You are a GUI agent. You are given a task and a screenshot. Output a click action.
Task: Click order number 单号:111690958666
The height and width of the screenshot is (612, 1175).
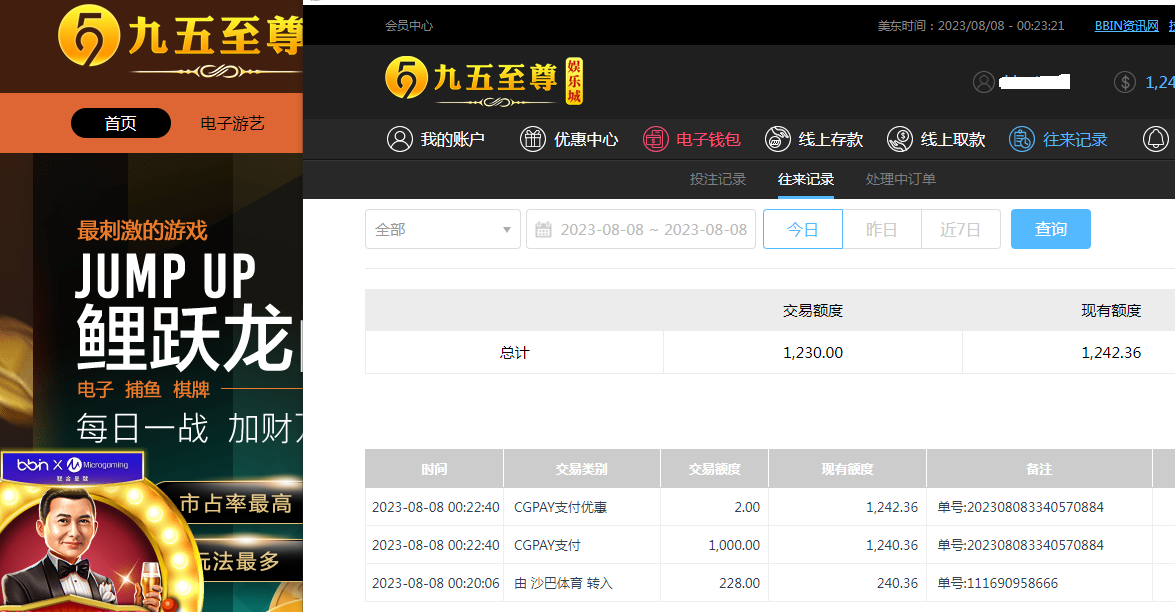pos(997,583)
